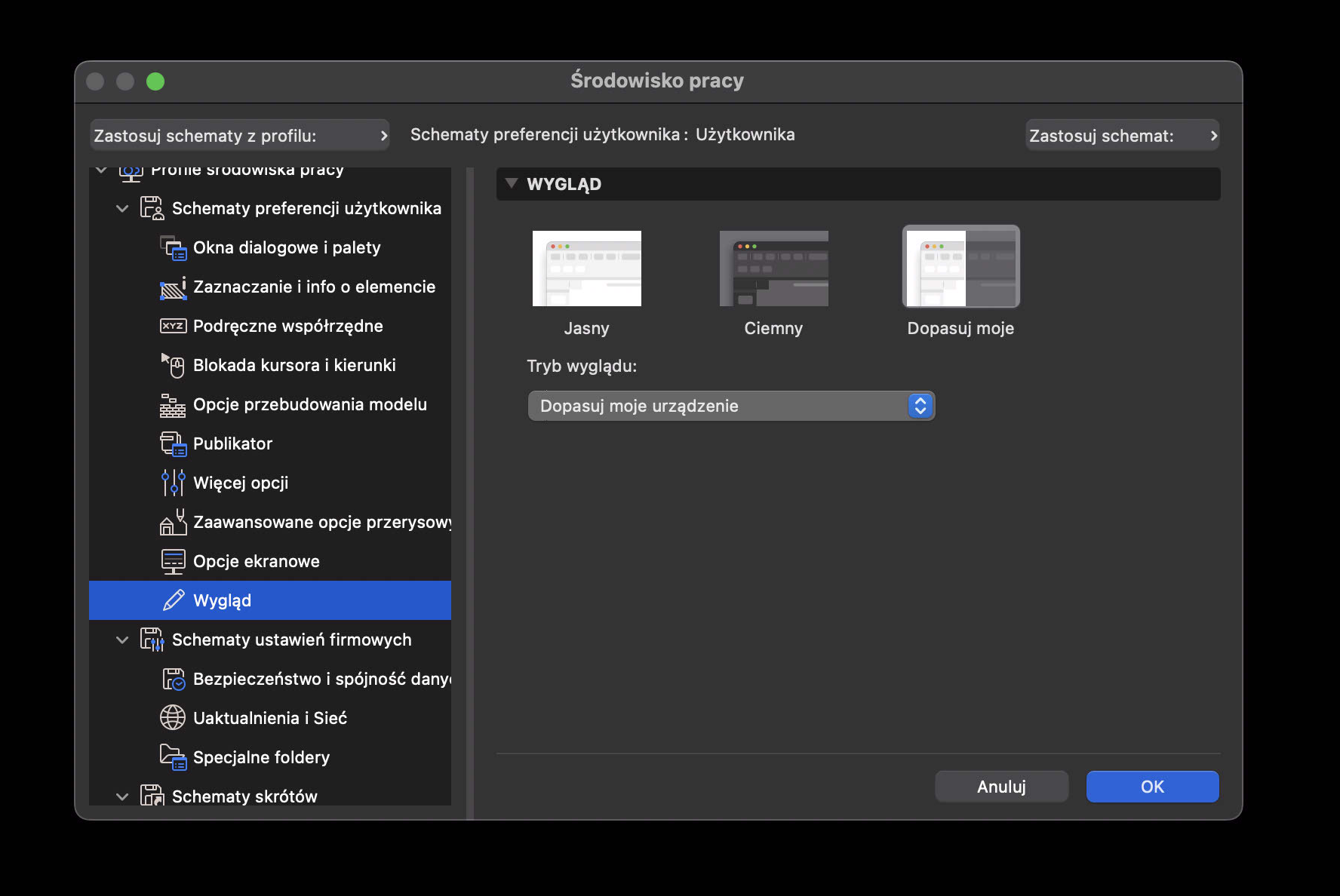Click the Schematy skrótów icon
Image resolution: width=1340 pixels, height=896 pixels.
152,795
